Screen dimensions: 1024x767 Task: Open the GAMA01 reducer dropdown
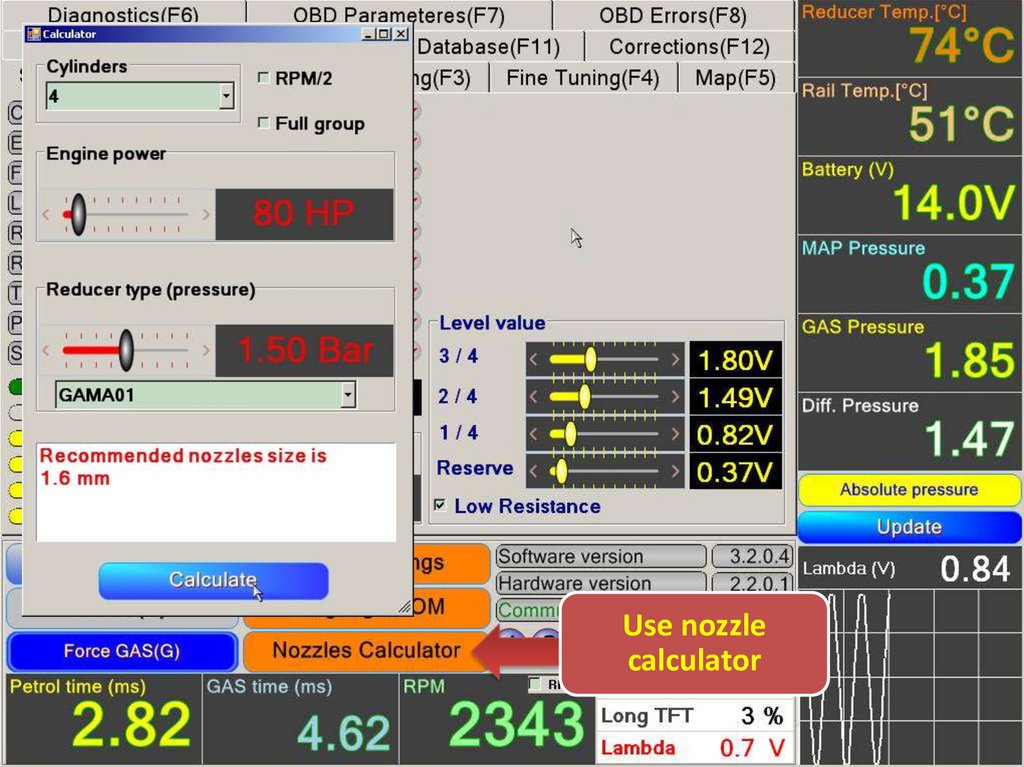click(x=348, y=395)
